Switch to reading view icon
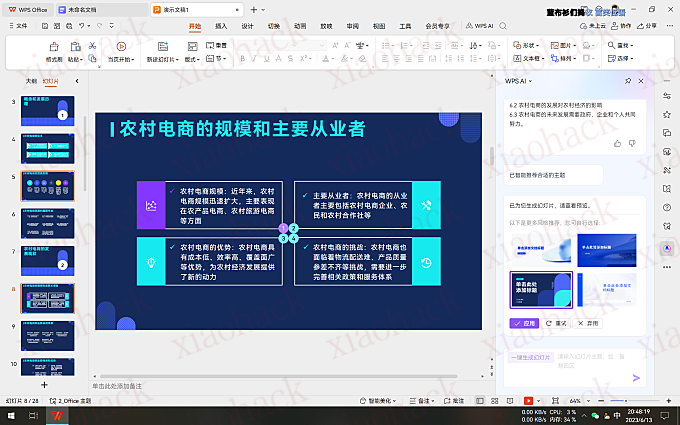 pos(510,401)
